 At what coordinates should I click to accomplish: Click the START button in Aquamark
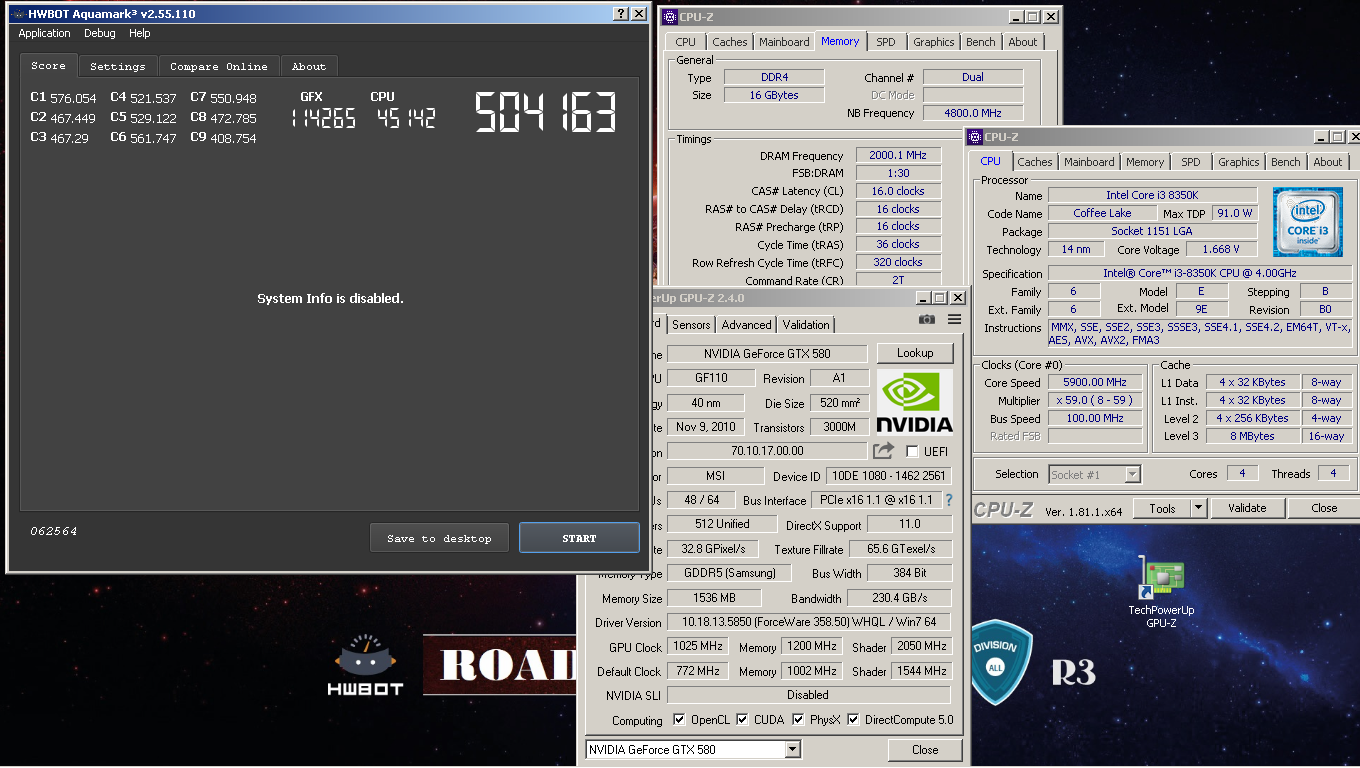(579, 538)
